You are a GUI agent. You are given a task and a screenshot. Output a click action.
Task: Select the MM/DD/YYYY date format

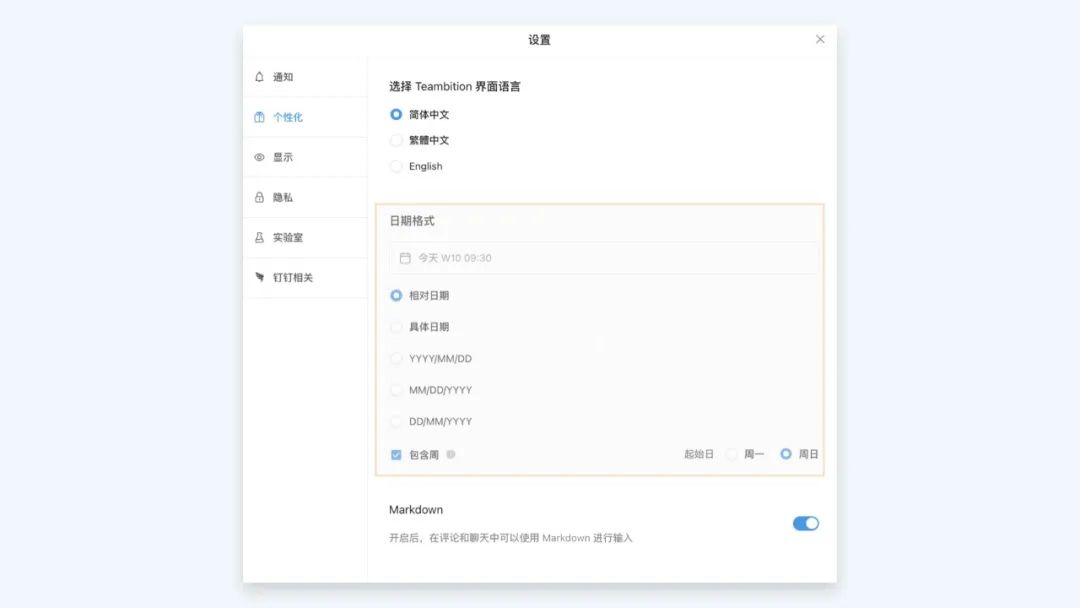tap(396, 390)
